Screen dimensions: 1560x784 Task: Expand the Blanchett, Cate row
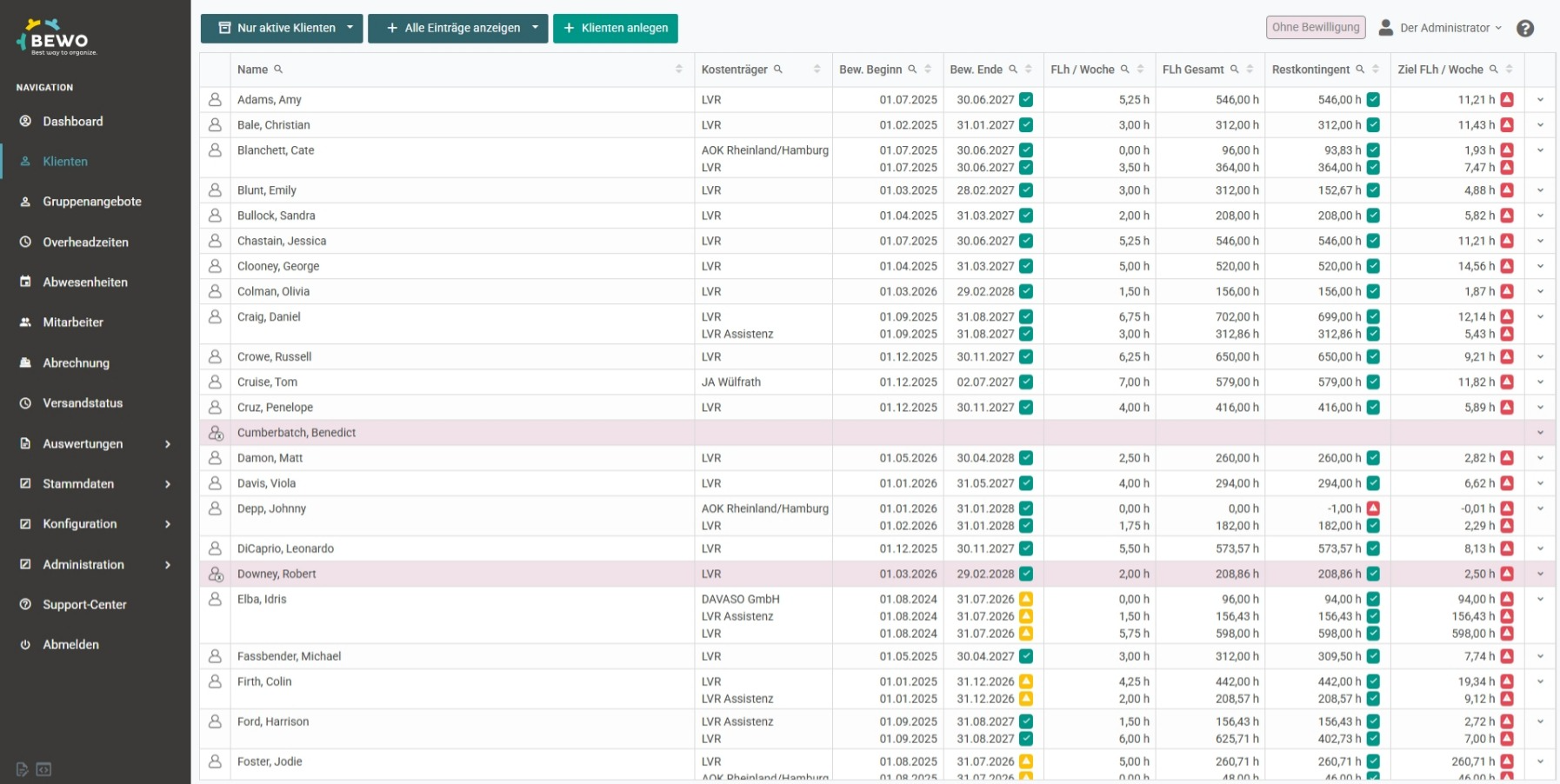click(x=1540, y=150)
